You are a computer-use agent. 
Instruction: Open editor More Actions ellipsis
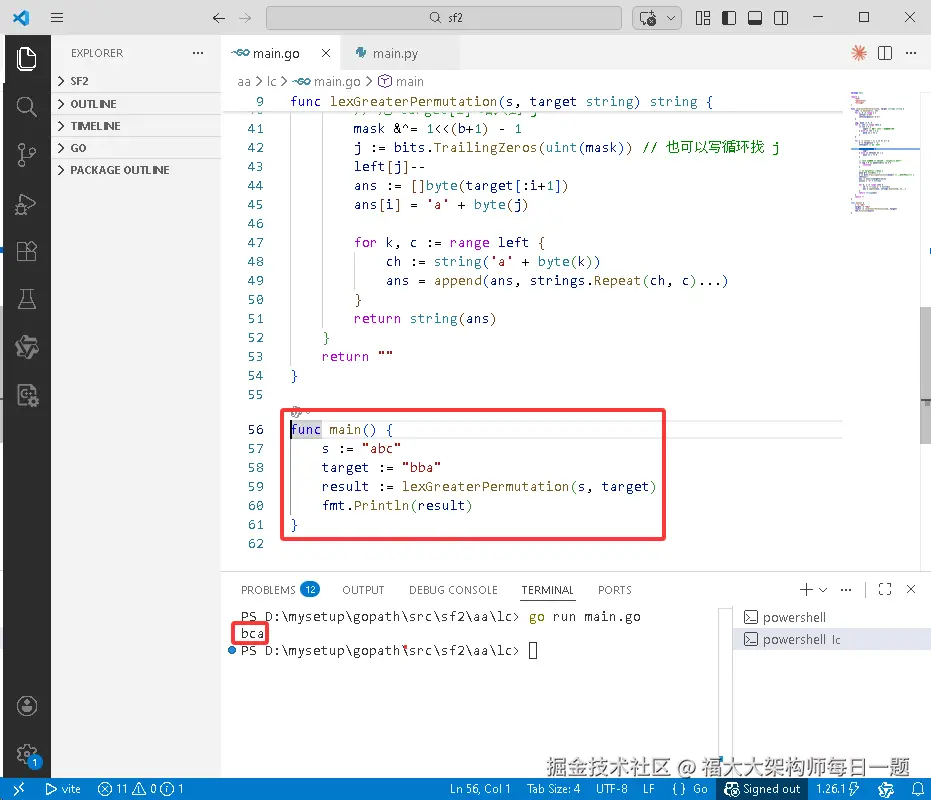911,53
